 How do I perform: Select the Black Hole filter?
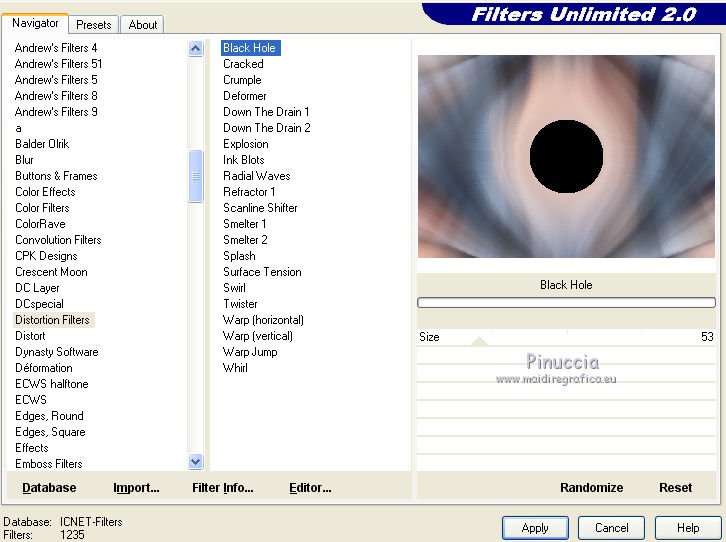(x=250, y=48)
